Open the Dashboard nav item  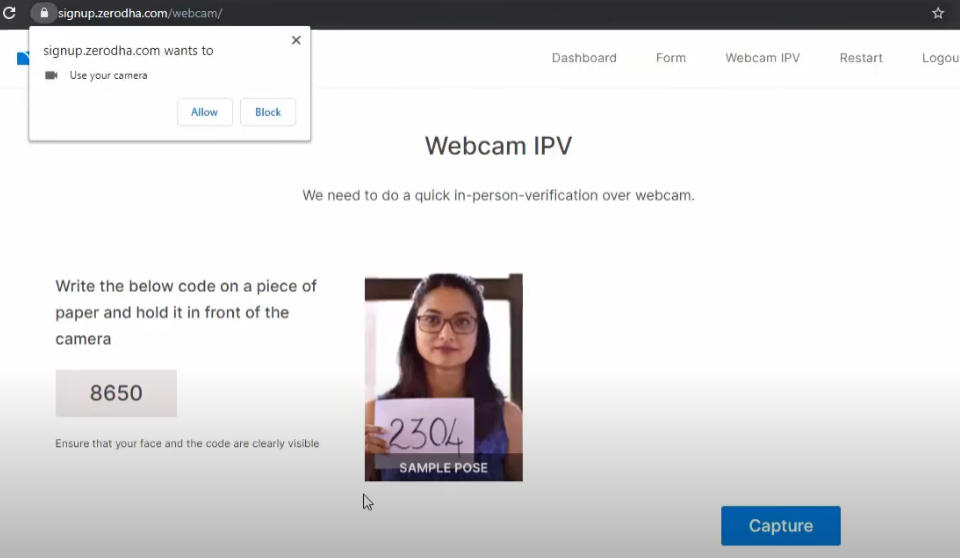tap(584, 58)
